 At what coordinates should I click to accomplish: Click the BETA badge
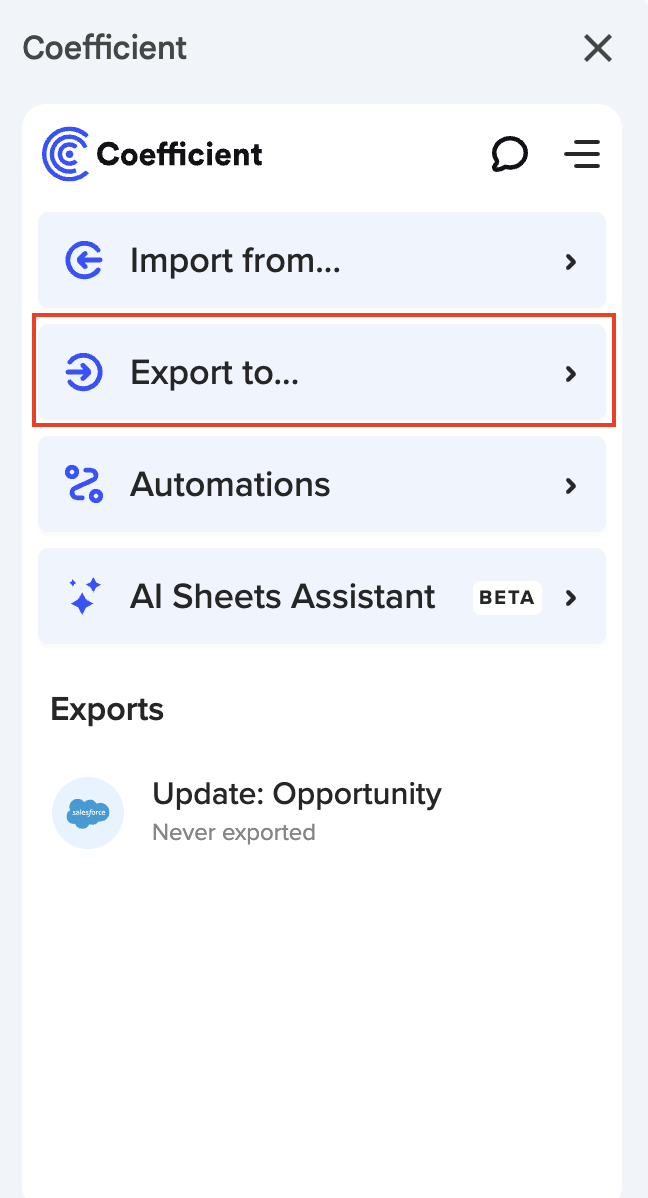pyautogui.click(x=507, y=598)
